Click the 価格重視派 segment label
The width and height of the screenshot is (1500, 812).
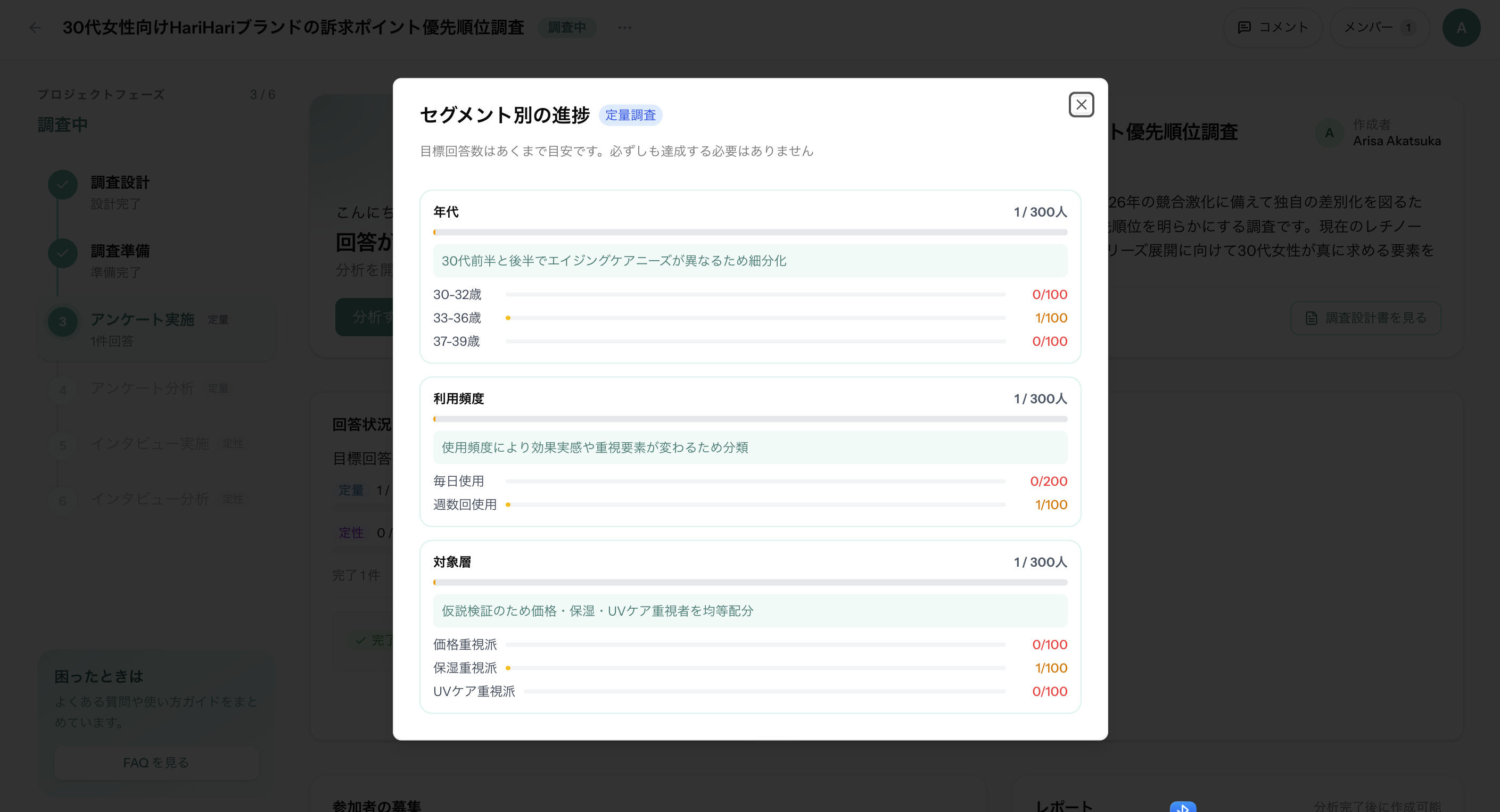pyautogui.click(x=465, y=645)
